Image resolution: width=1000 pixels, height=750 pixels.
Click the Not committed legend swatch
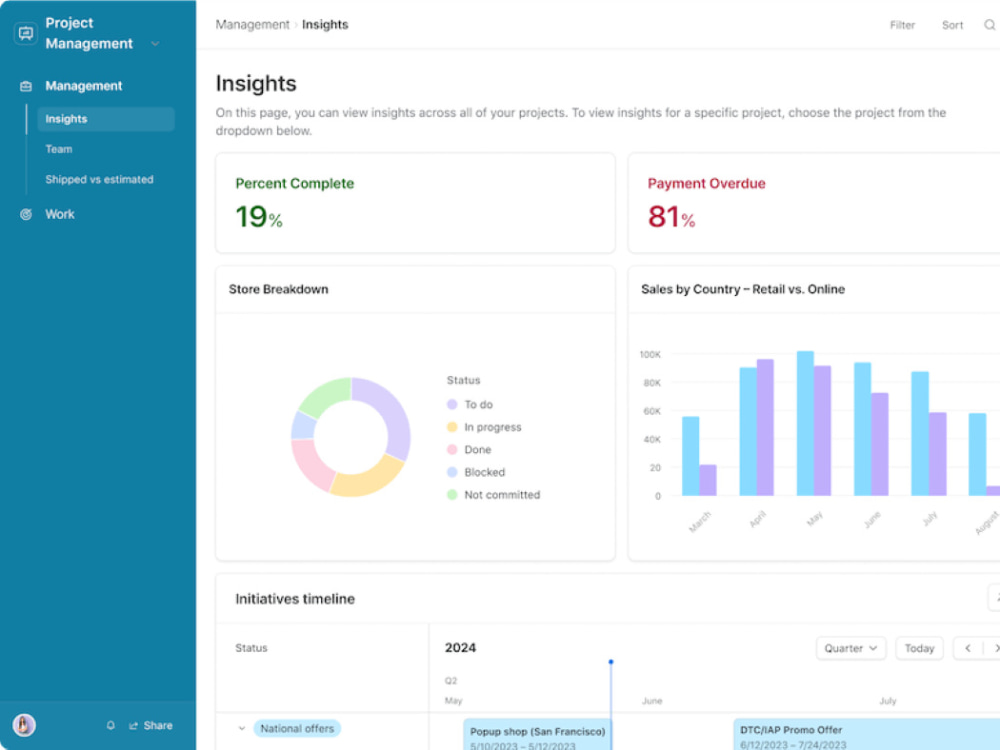pos(452,495)
